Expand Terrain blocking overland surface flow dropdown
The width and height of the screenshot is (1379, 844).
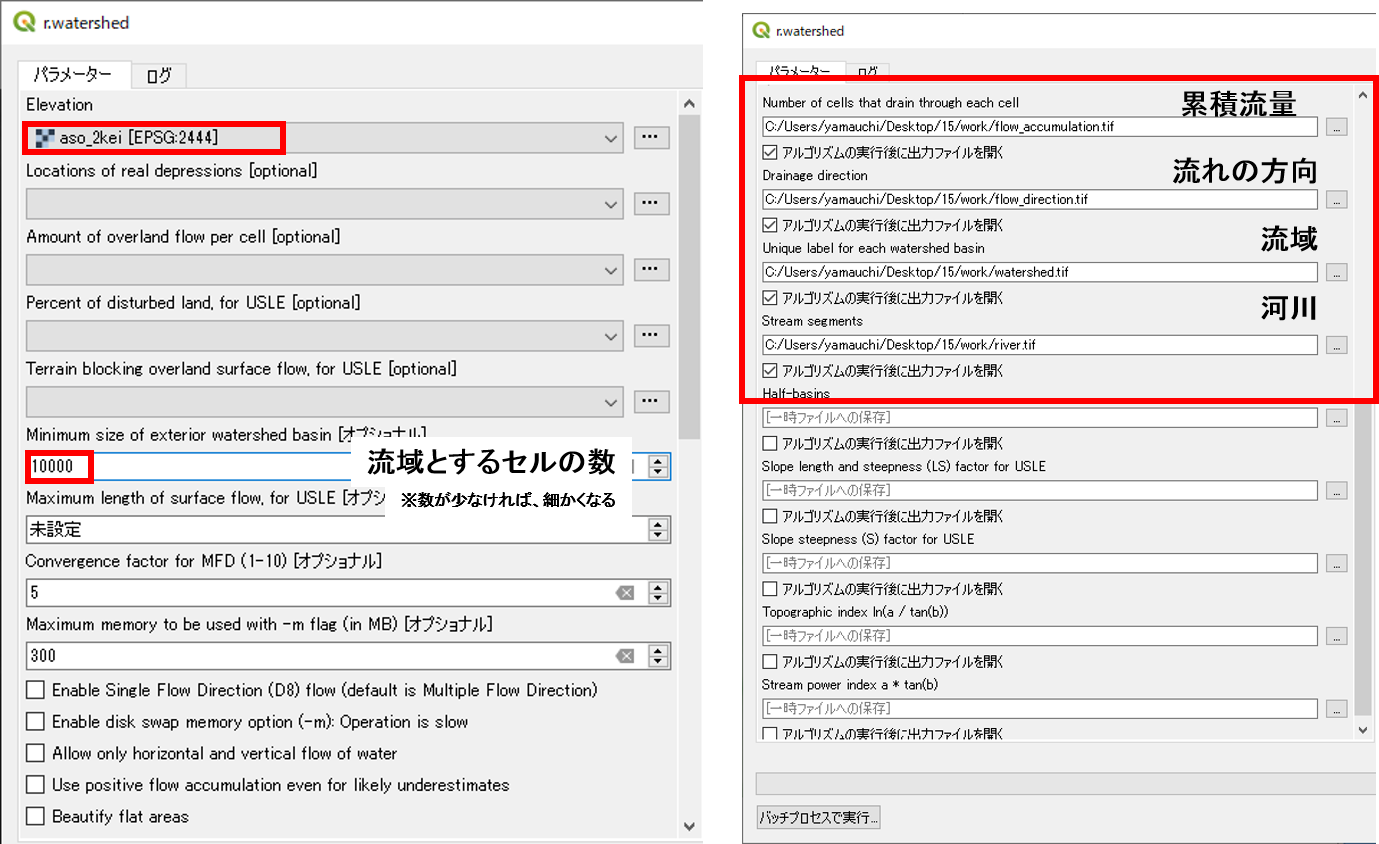click(323, 402)
